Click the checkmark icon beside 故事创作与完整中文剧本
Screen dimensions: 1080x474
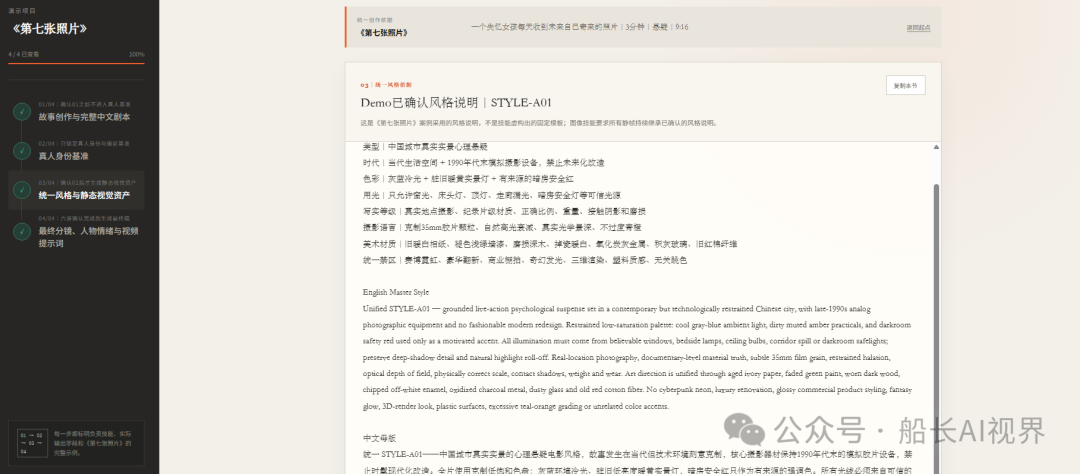[x=21, y=111]
